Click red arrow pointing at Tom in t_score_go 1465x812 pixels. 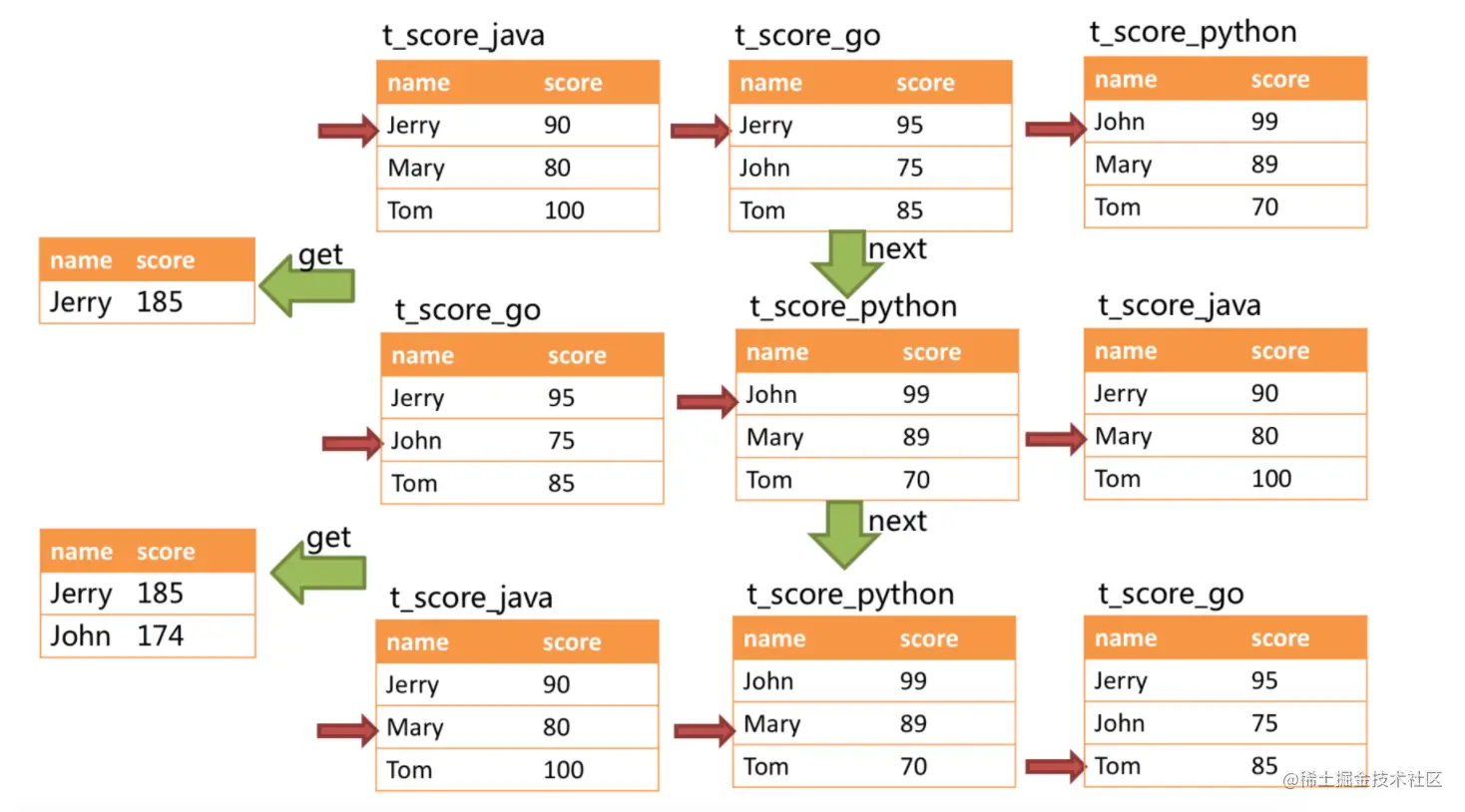[x=1055, y=766]
